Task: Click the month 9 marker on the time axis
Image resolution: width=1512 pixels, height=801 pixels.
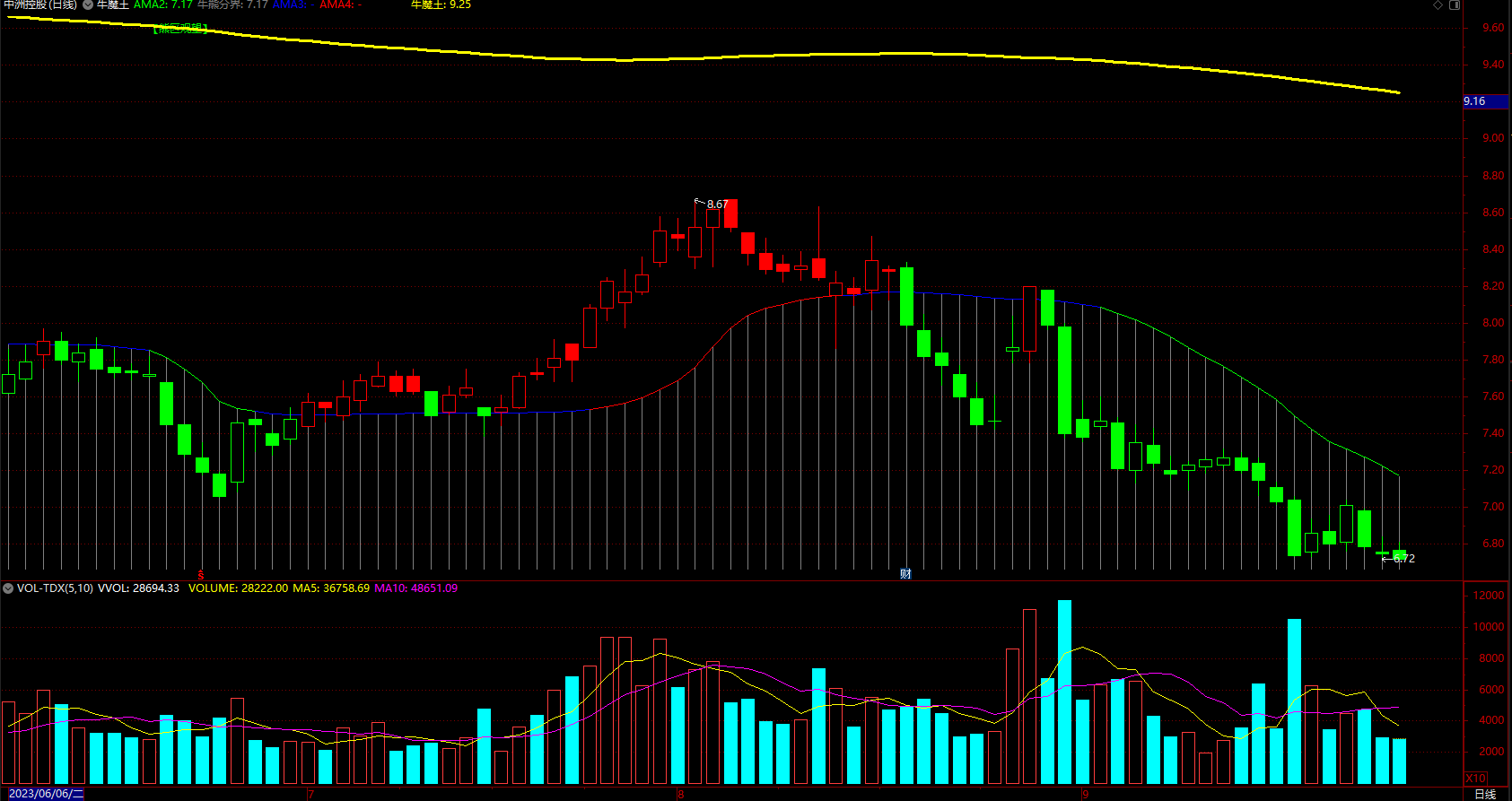Action: coord(1085,794)
